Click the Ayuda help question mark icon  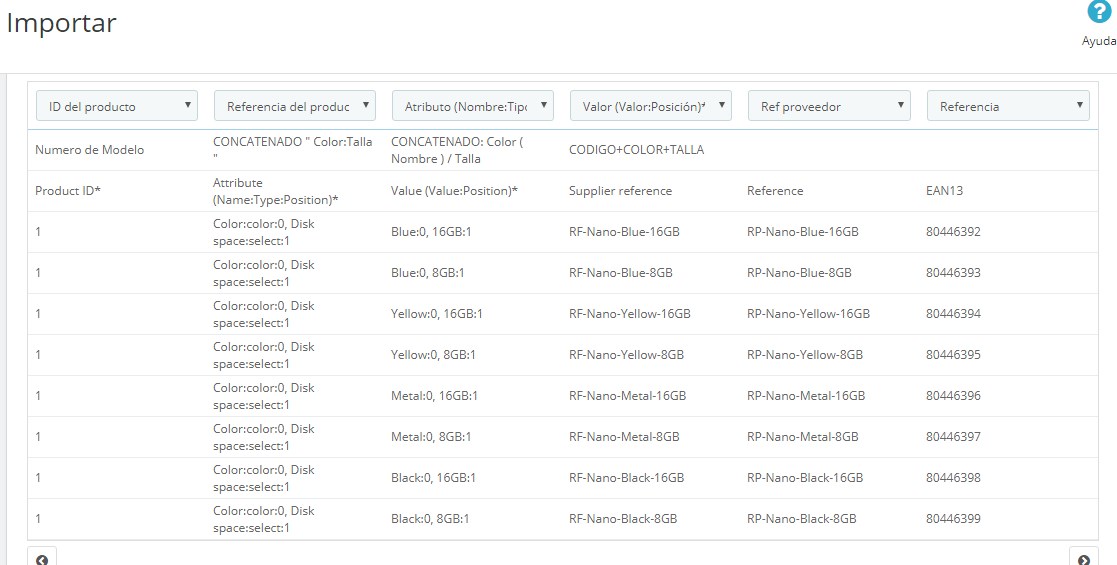(1098, 12)
